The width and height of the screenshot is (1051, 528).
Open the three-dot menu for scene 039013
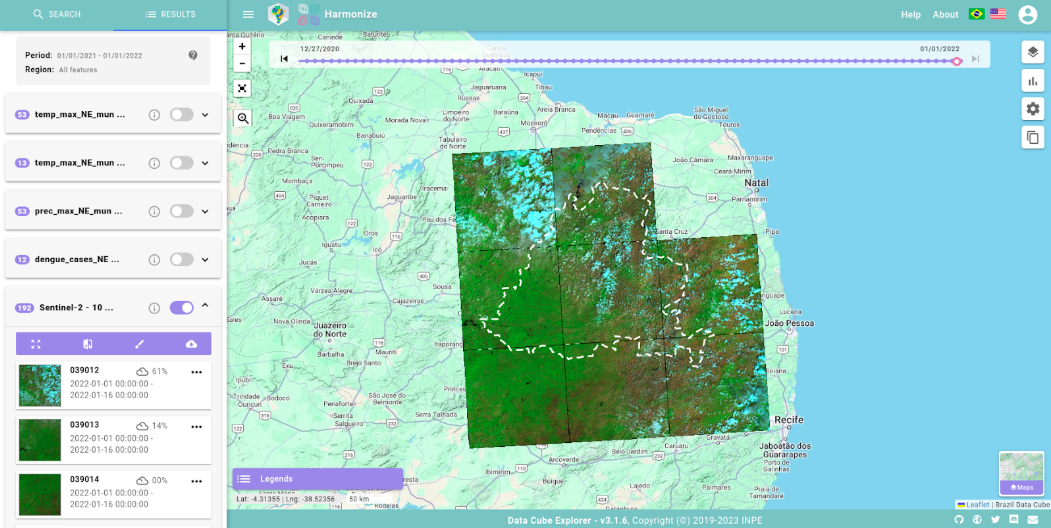[196, 426]
